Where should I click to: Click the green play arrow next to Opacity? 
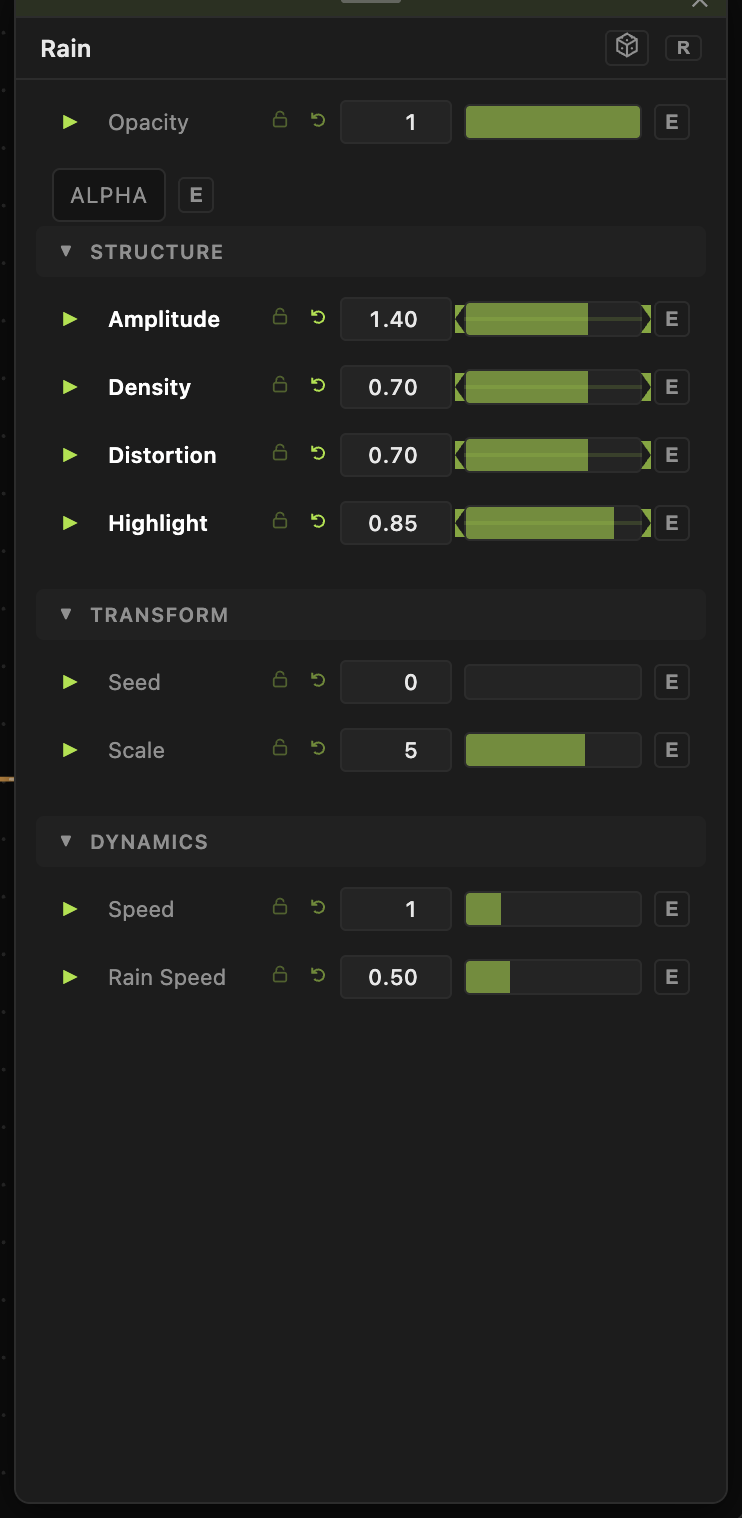pos(70,122)
